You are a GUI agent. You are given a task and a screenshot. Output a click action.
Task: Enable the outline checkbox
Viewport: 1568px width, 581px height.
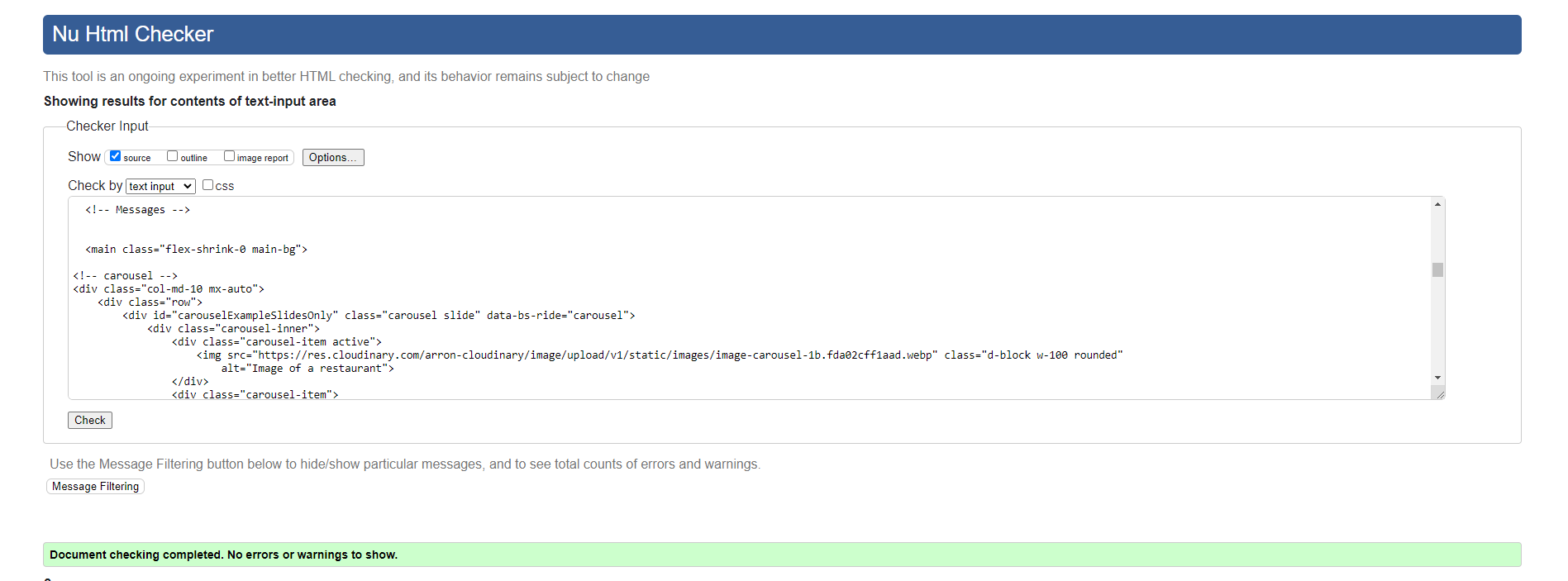(172, 156)
